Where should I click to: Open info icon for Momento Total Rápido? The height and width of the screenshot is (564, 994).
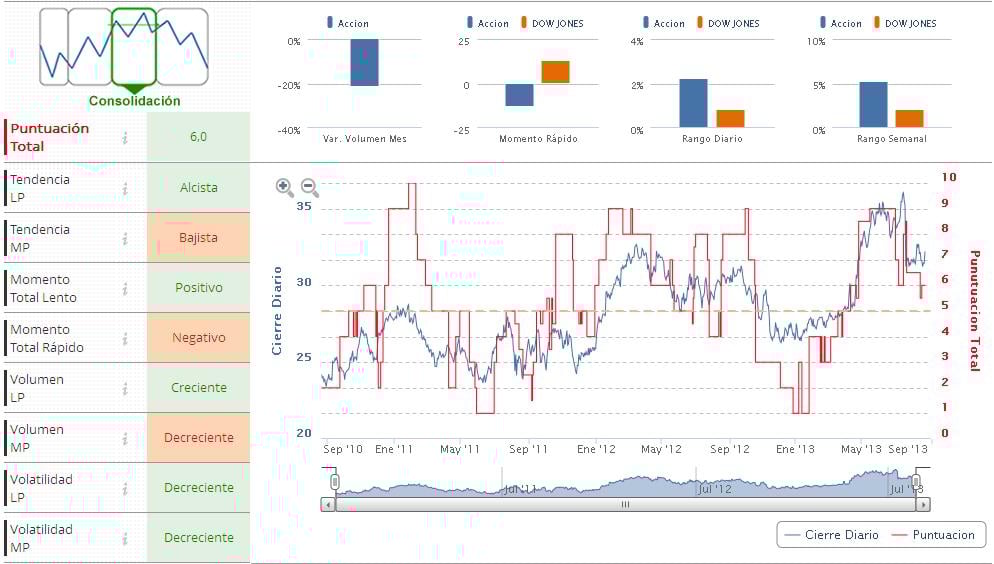click(126, 338)
